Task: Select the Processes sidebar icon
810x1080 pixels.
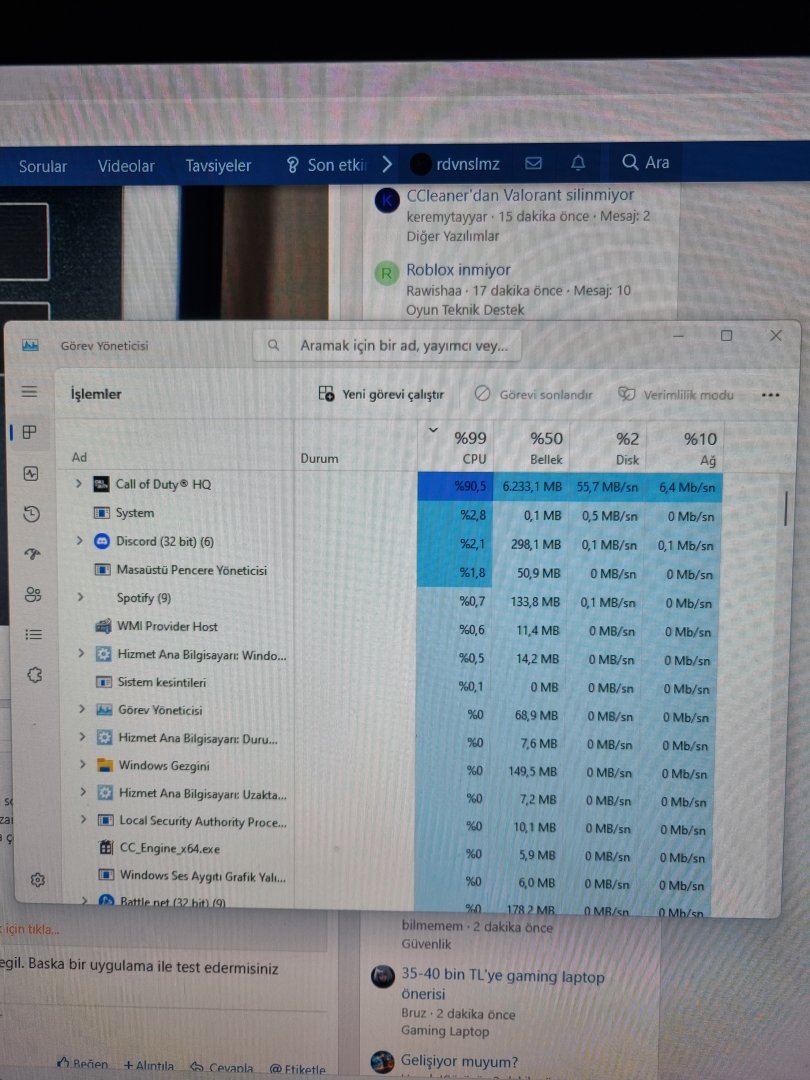Action: pyautogui.click(x=30, y=433)
